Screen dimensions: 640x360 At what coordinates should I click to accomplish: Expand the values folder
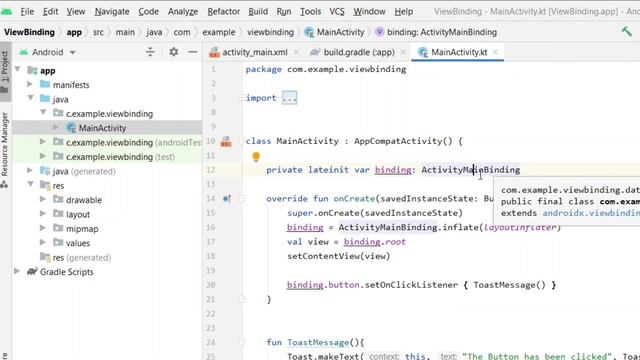(42, 242)
